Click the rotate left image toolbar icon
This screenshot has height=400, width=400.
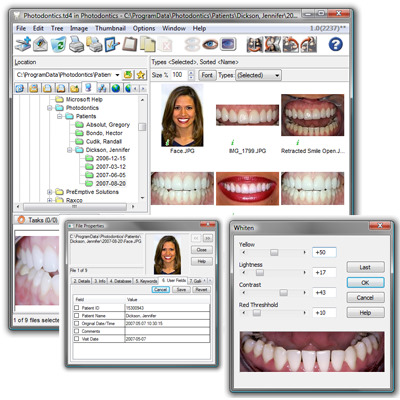coord(291,45)
